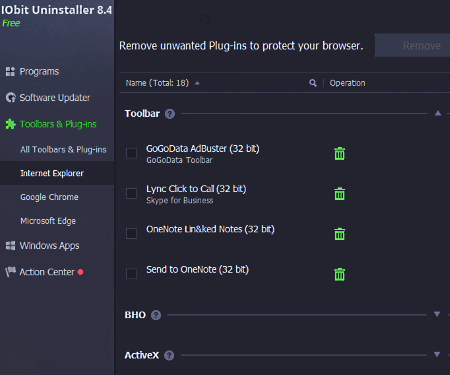Screen dimensions: 450x375
Task: Delete GoGoData AdBuster with trash icon
Action: (x=339, y=154)
